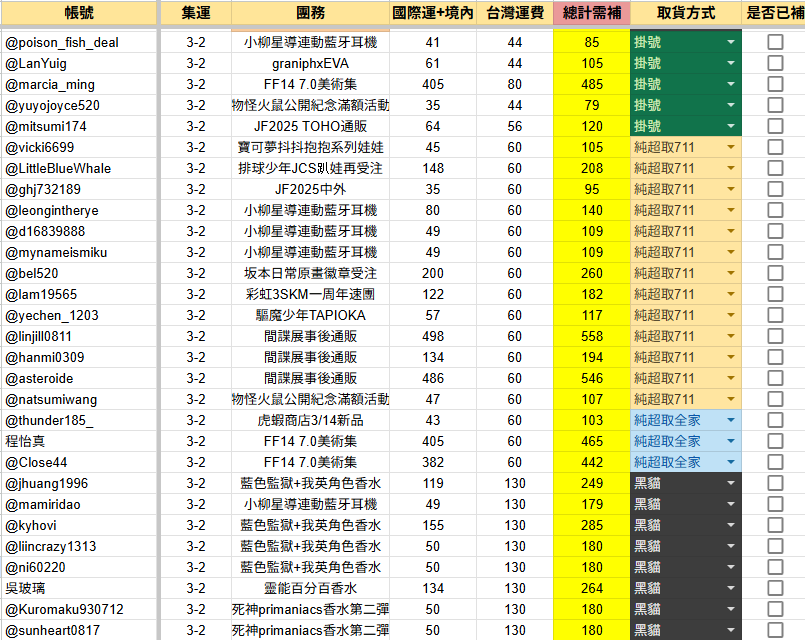Select the 台灣運費 header cell

(515, 13)
